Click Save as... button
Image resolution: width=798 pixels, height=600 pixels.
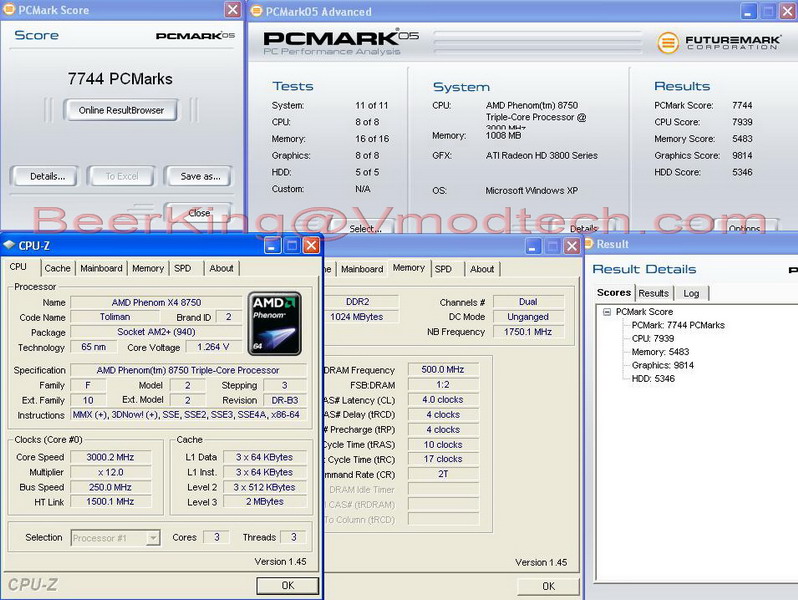coord(200,176)
